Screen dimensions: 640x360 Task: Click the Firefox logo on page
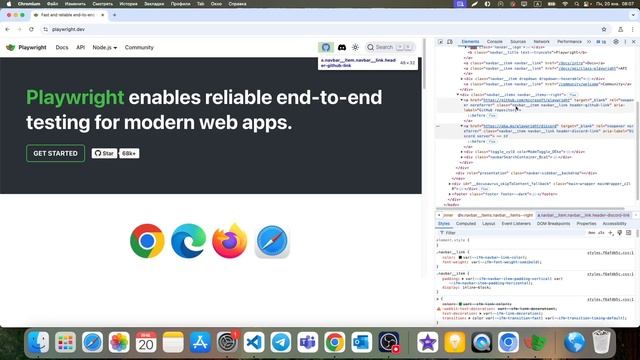(230, 241)
